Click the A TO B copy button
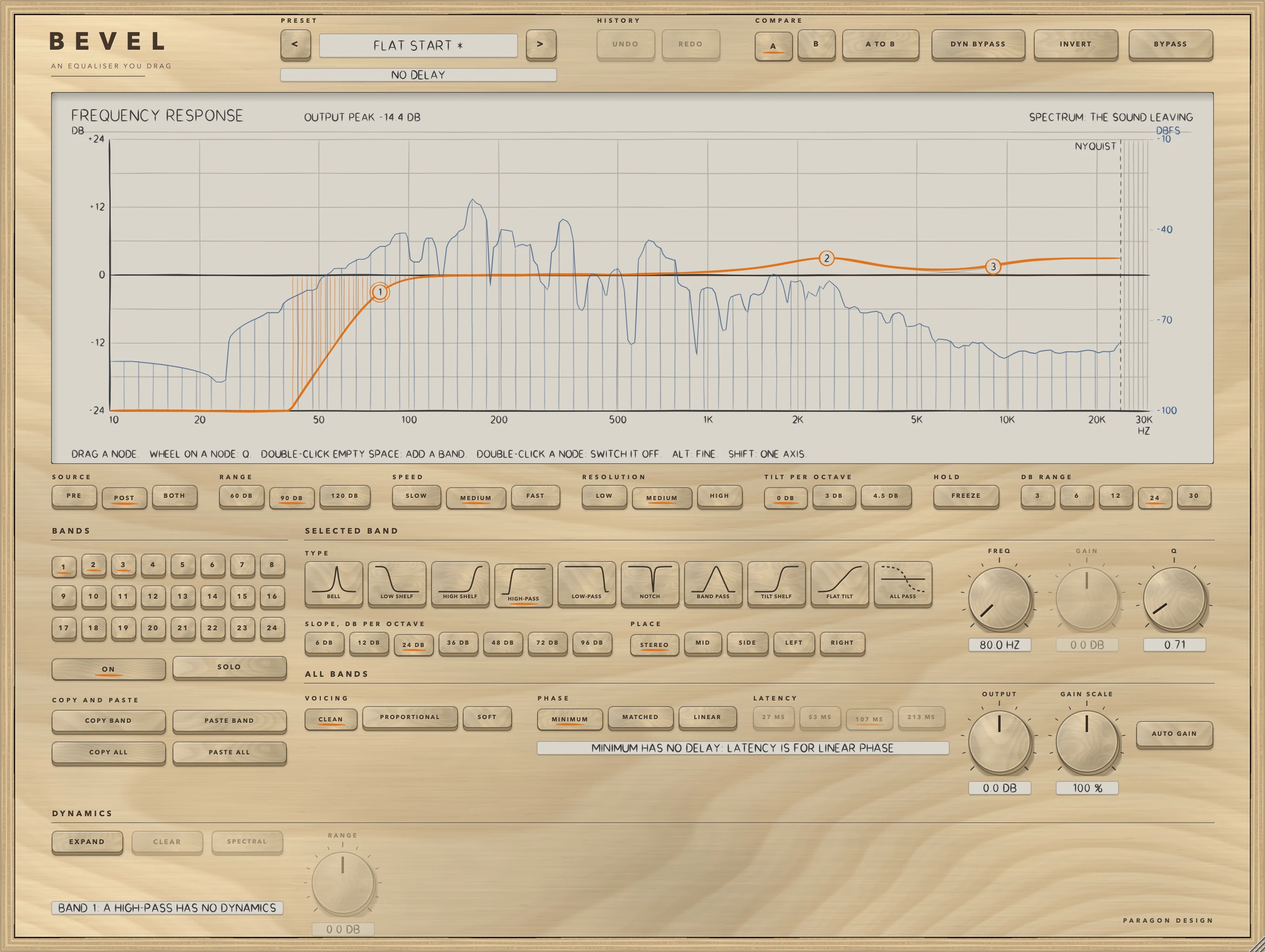Image resolution: width=1265 pixels, height=952 pixels. (880, 44)
